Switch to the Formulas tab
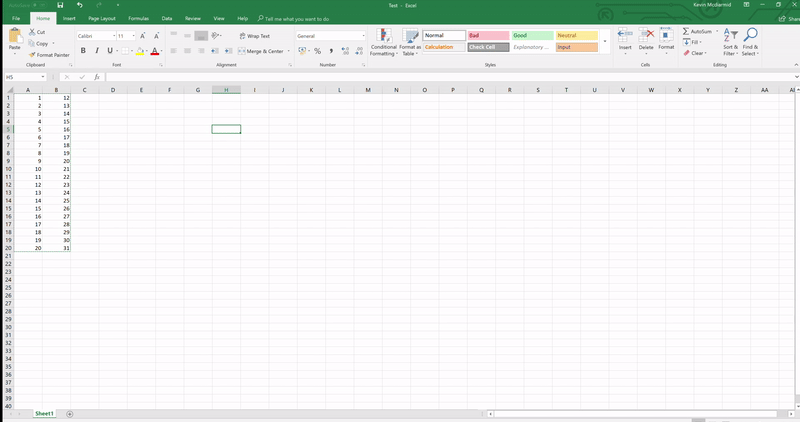 138,18
